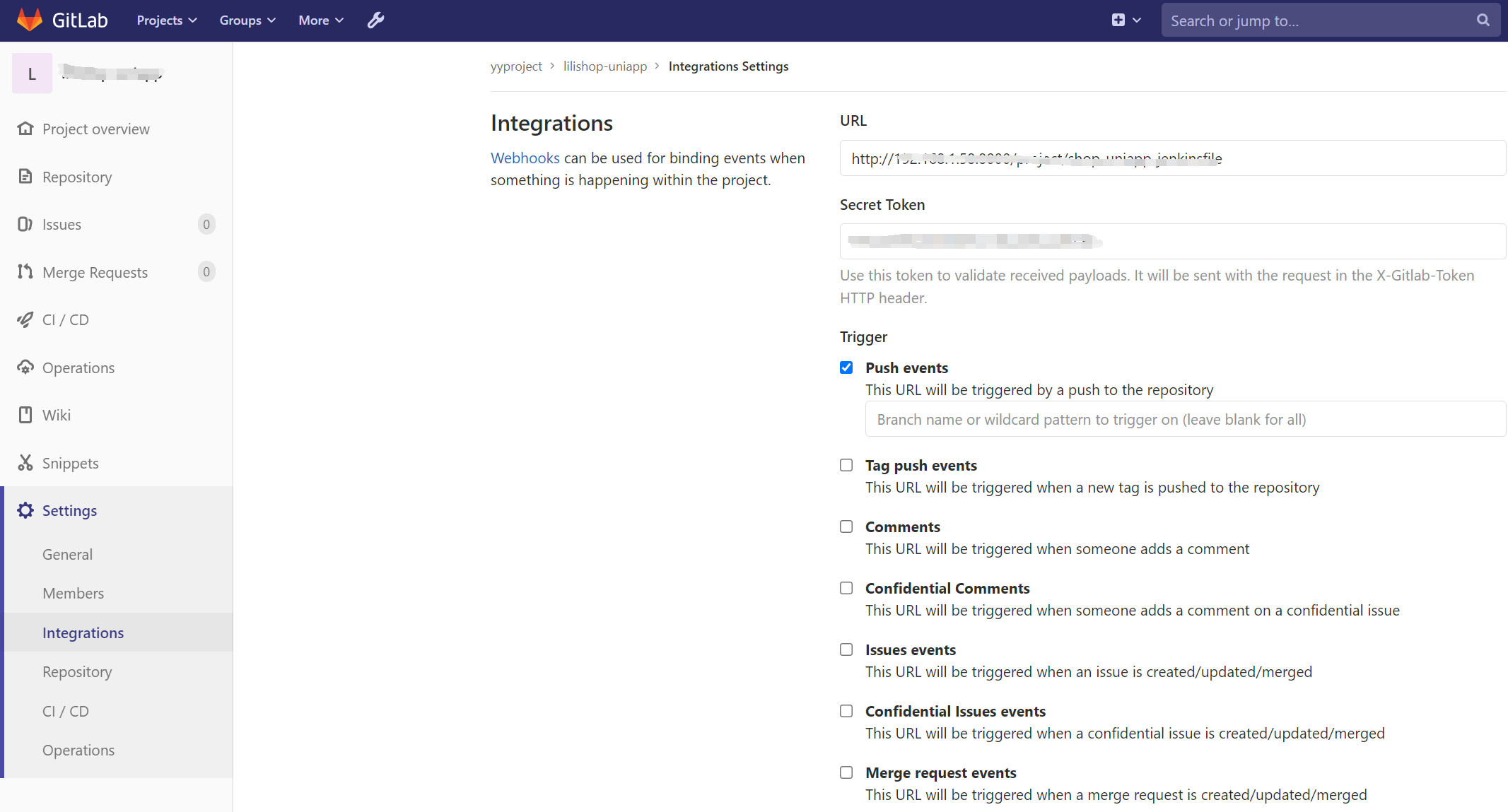Click the search magnifier icon
Screen dimensions: 1508x812
pos(1483,20)
